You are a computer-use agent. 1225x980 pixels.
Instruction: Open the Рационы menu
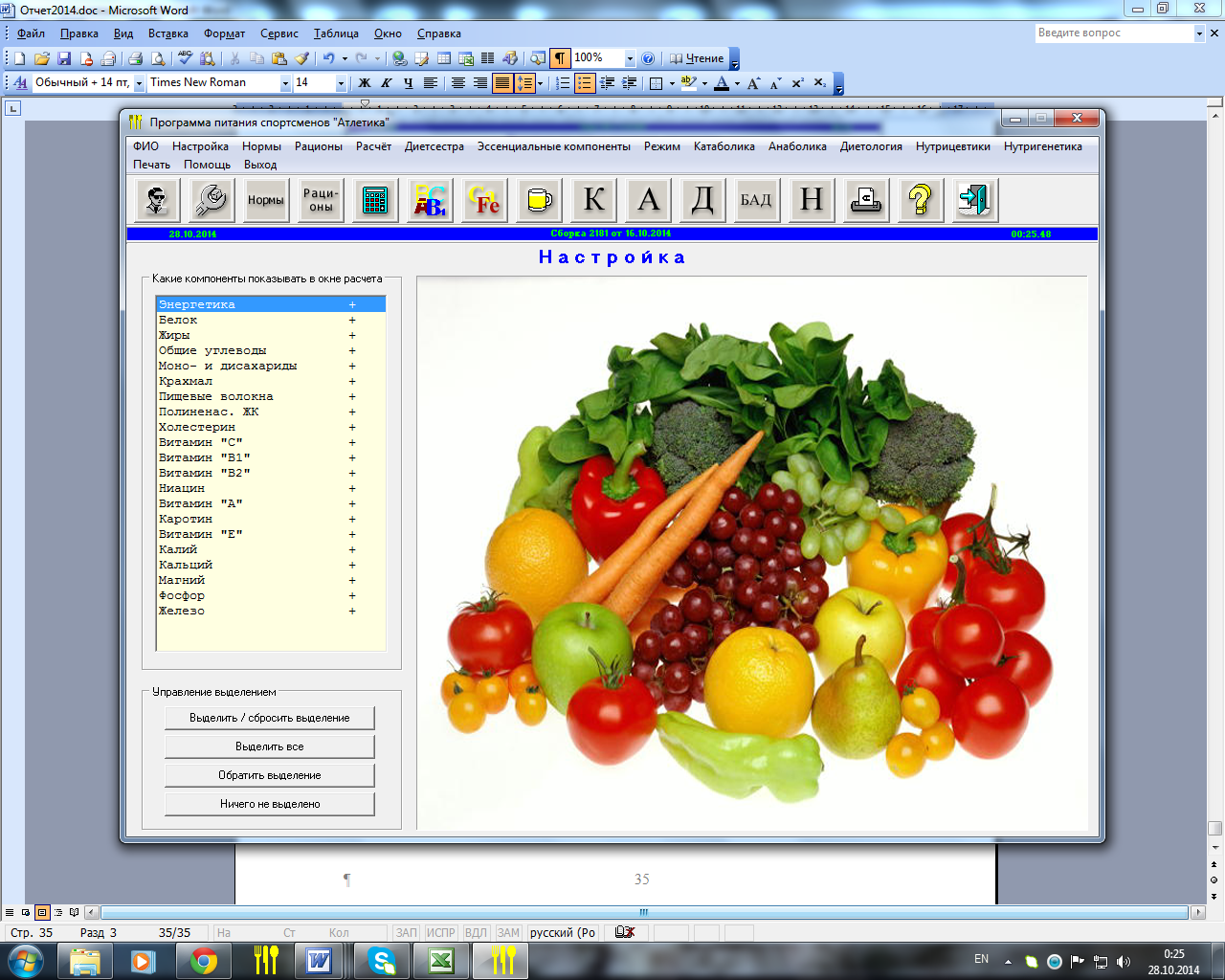coord(318,146)
